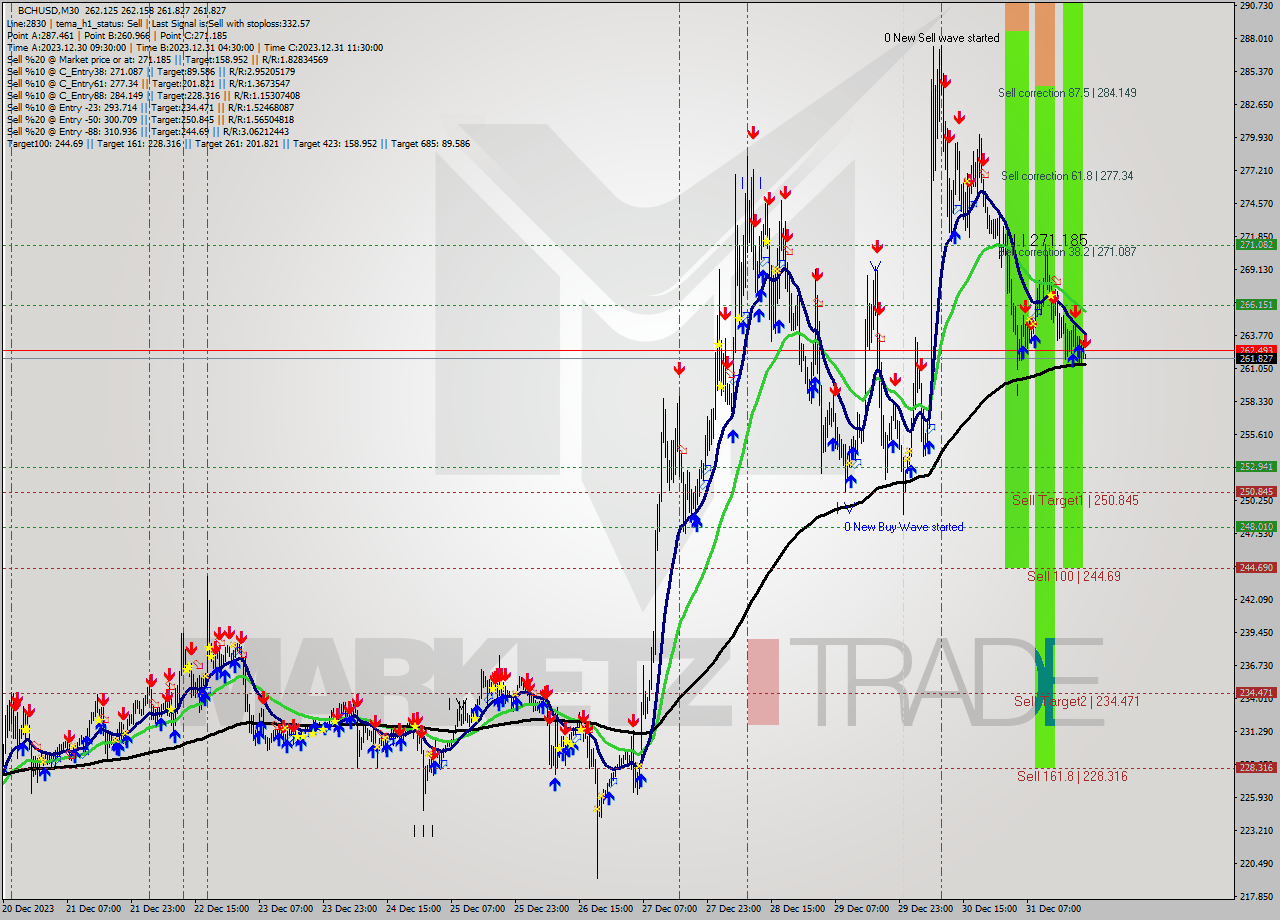
Task: Click the red 234.471 price tag
Action: click(1256, 692)
